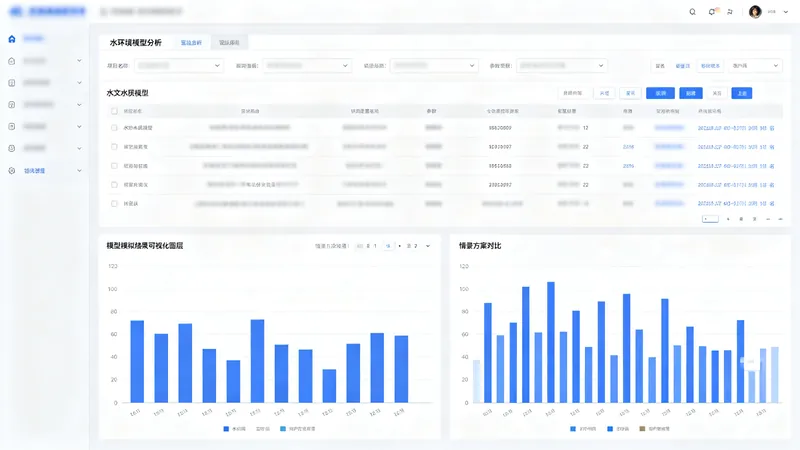Click the tan legend swatch of the right chart
800x450 pixels.
tap(642, 429)
